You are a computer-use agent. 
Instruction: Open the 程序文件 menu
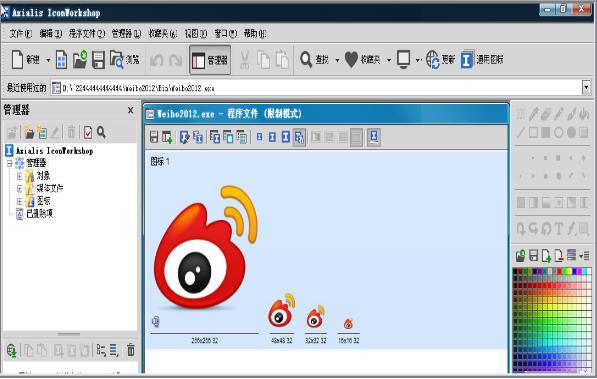point(87,34)
